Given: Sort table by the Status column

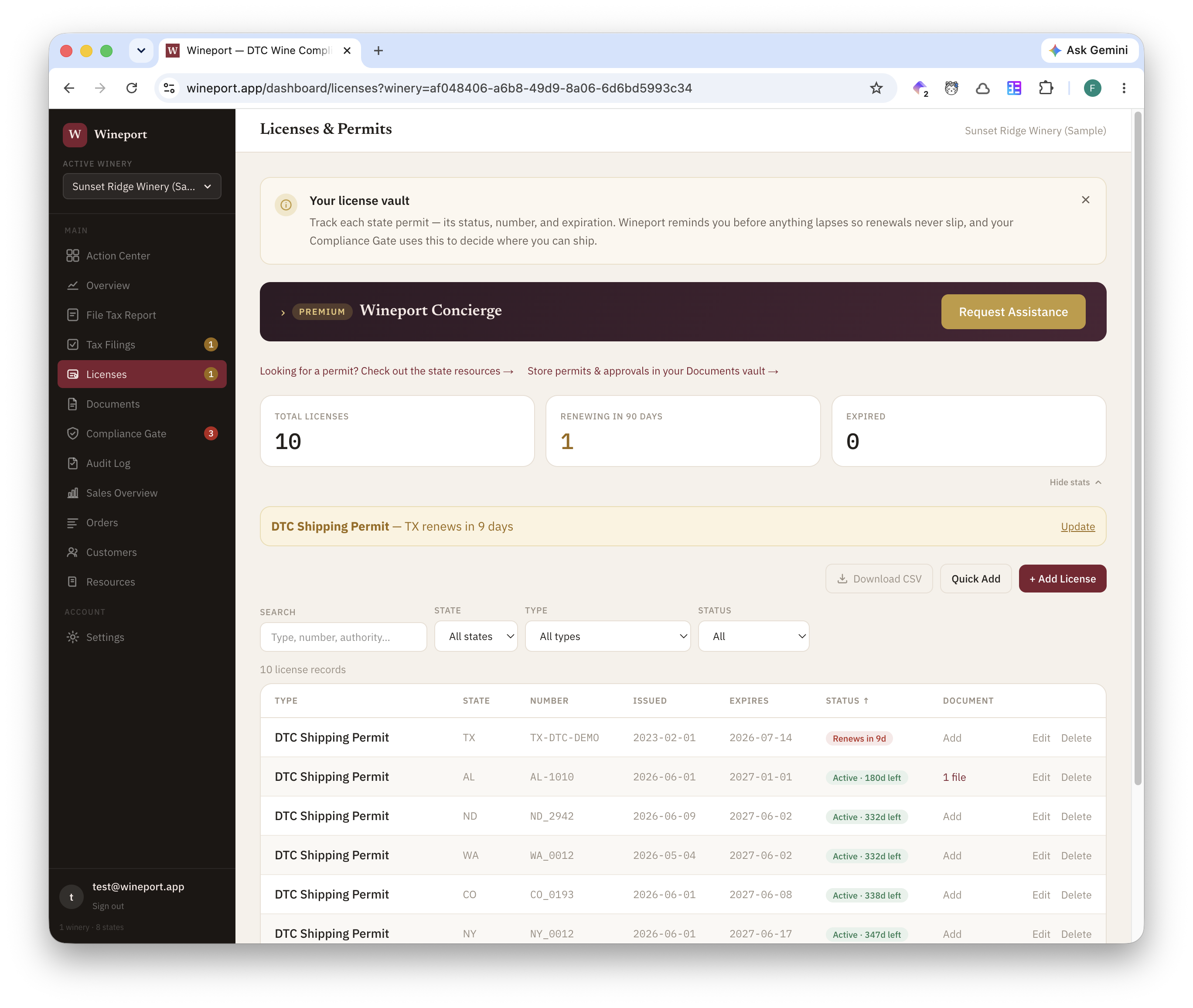Looking at the screenshot, I should click(847, 701).
